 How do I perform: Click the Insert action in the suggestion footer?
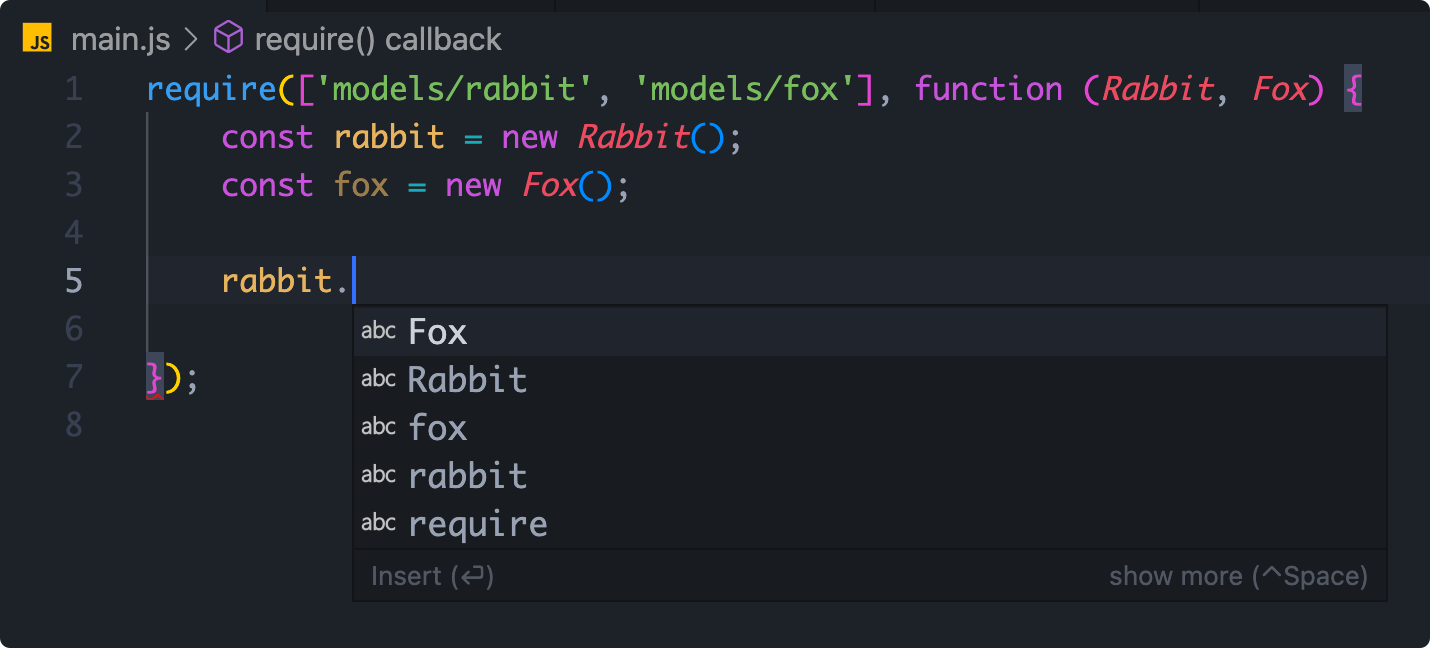click(x=431, y=575)
